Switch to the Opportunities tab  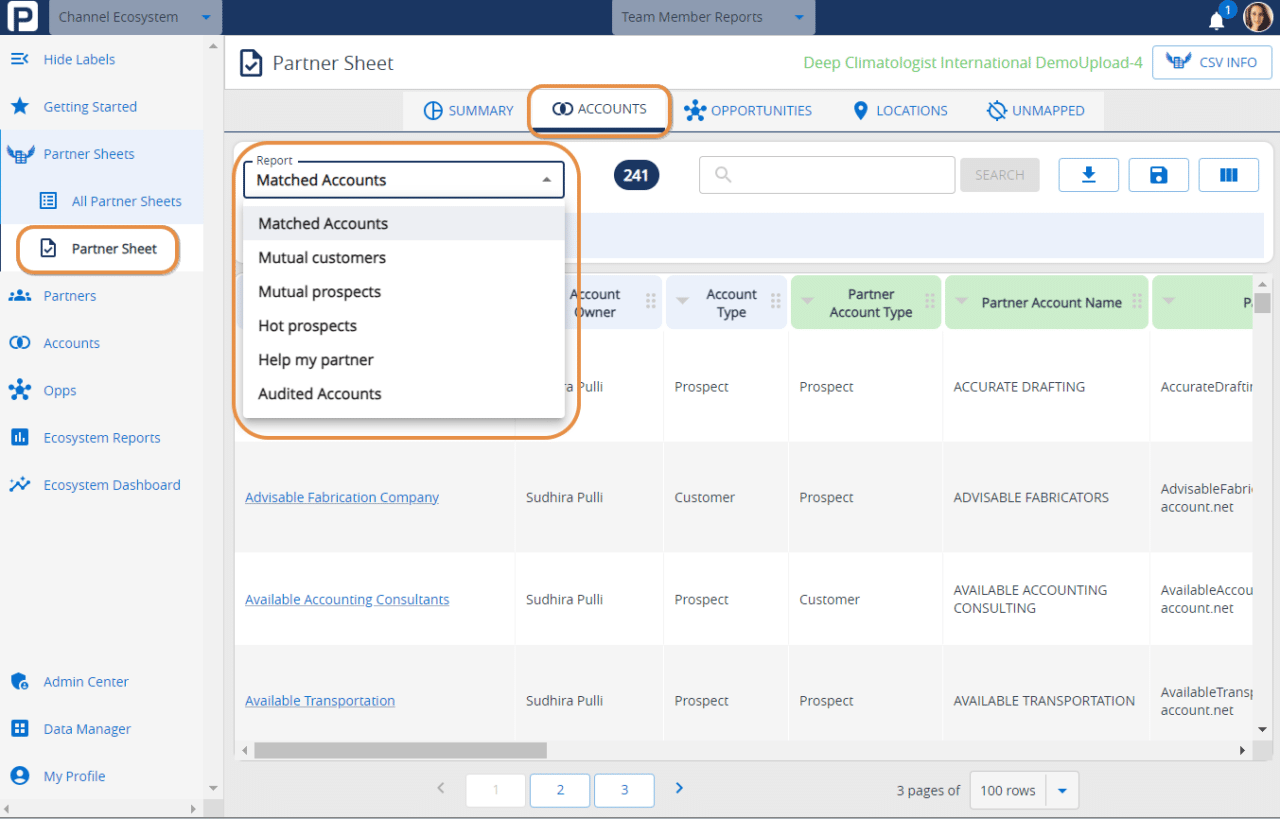coord(748,110)
